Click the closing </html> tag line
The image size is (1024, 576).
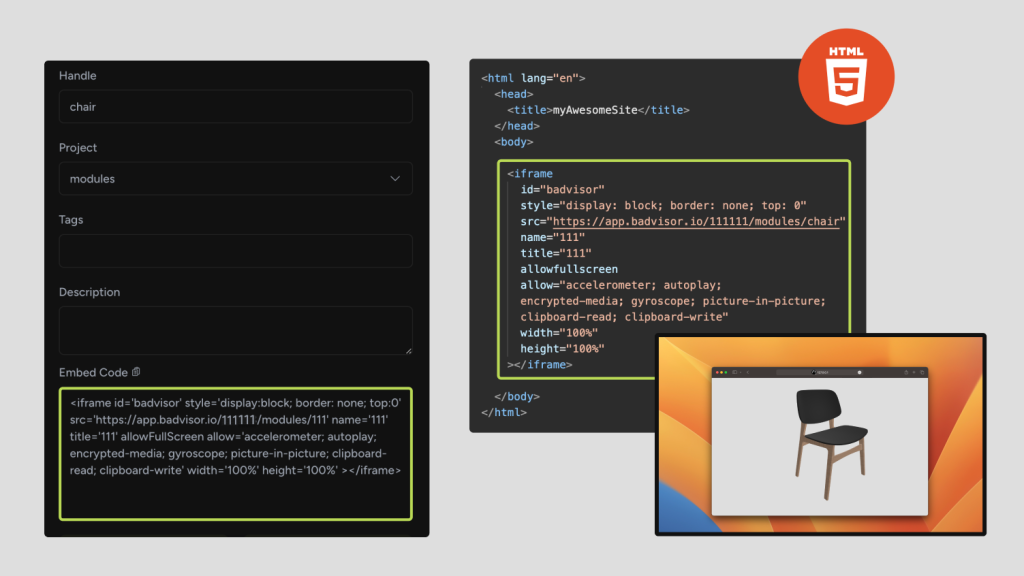coord(504,412)
